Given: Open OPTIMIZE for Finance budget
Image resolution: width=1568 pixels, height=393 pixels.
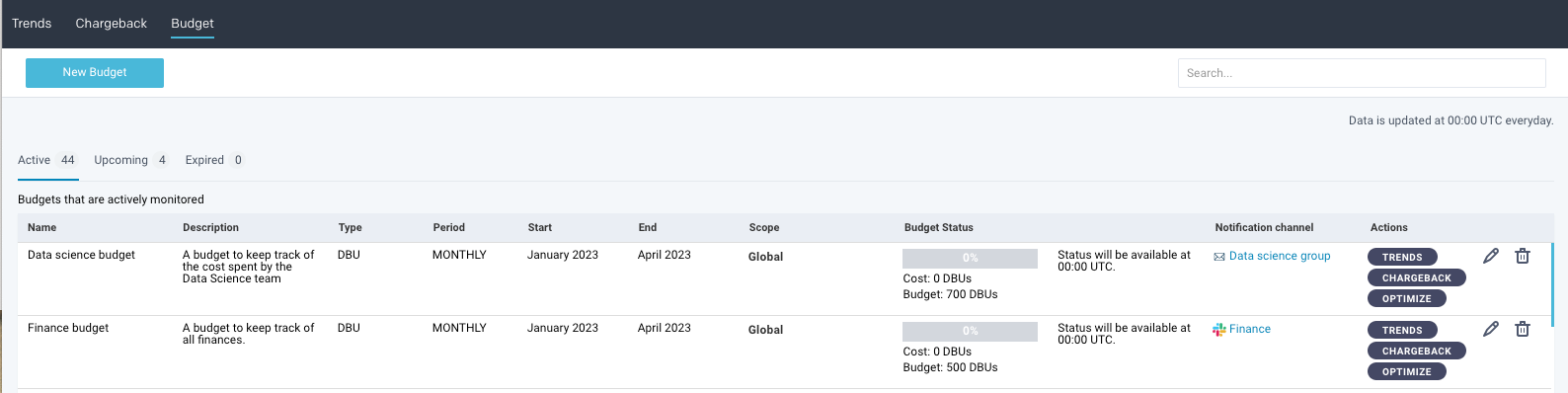Looking at the screenshot, I should pyautogui.click(x=1407, y=371).
